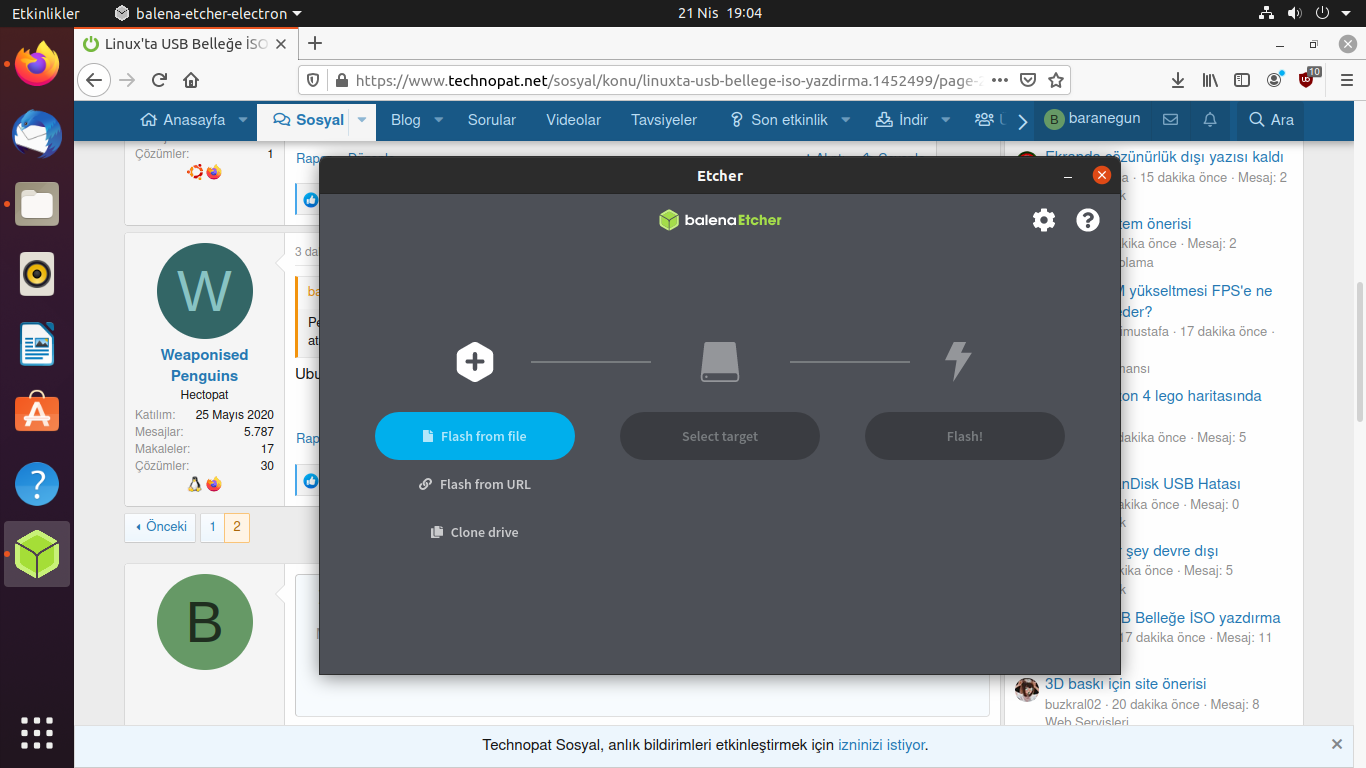Open the Blog navigation item
The height and width of the screenshot is (768, 1366).
406,120
